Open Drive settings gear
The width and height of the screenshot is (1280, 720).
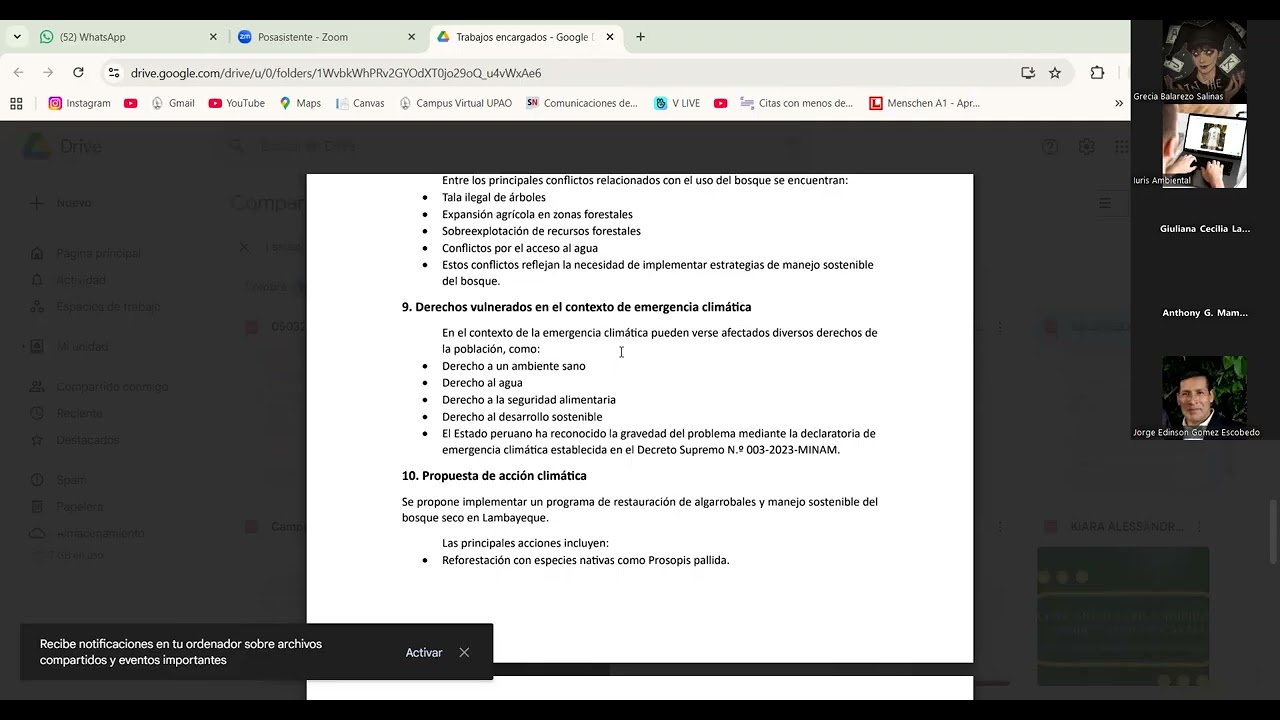point(1086,147)
